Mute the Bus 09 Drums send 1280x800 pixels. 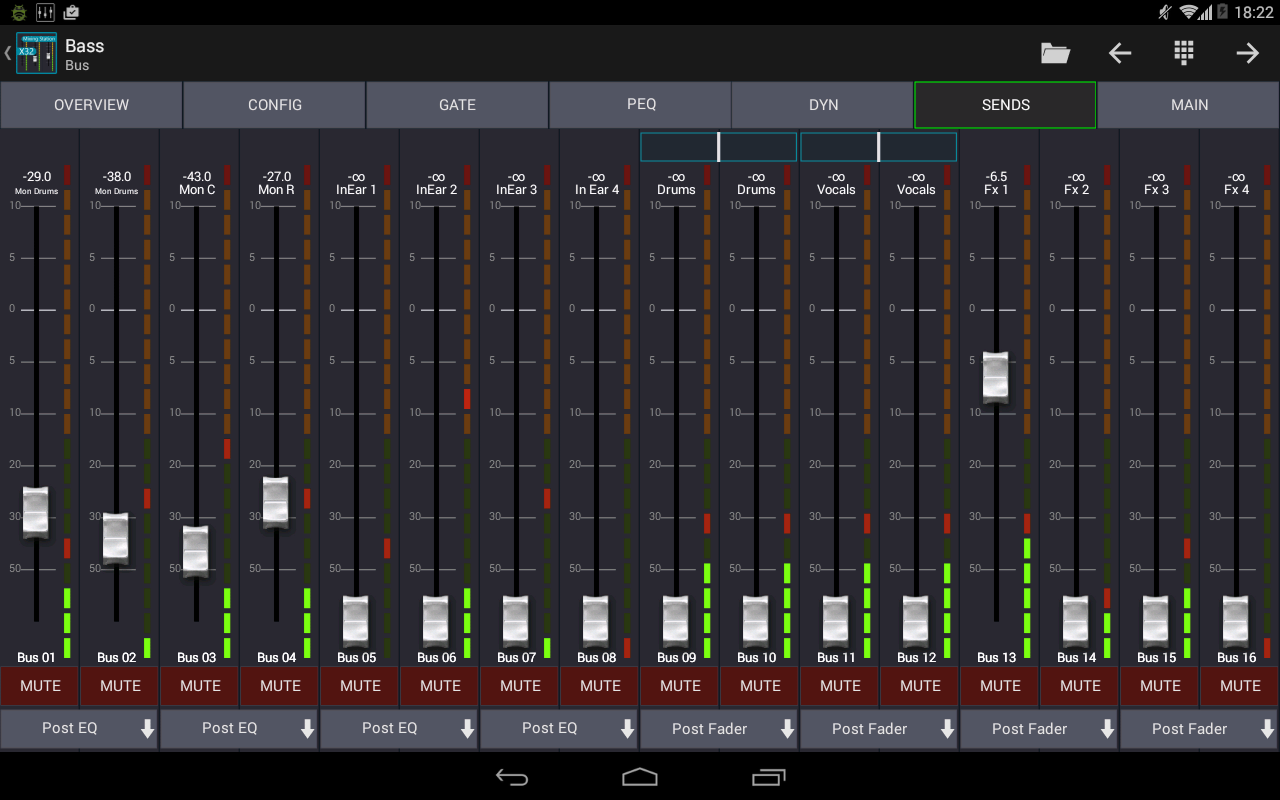click(x=679, y=686)
